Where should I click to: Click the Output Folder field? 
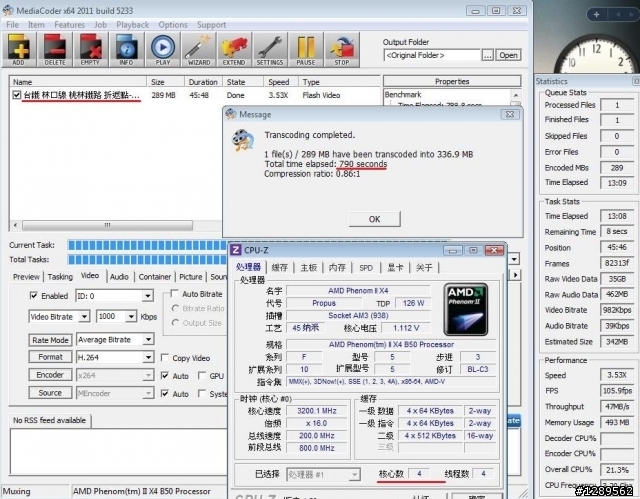click(432, 55)
